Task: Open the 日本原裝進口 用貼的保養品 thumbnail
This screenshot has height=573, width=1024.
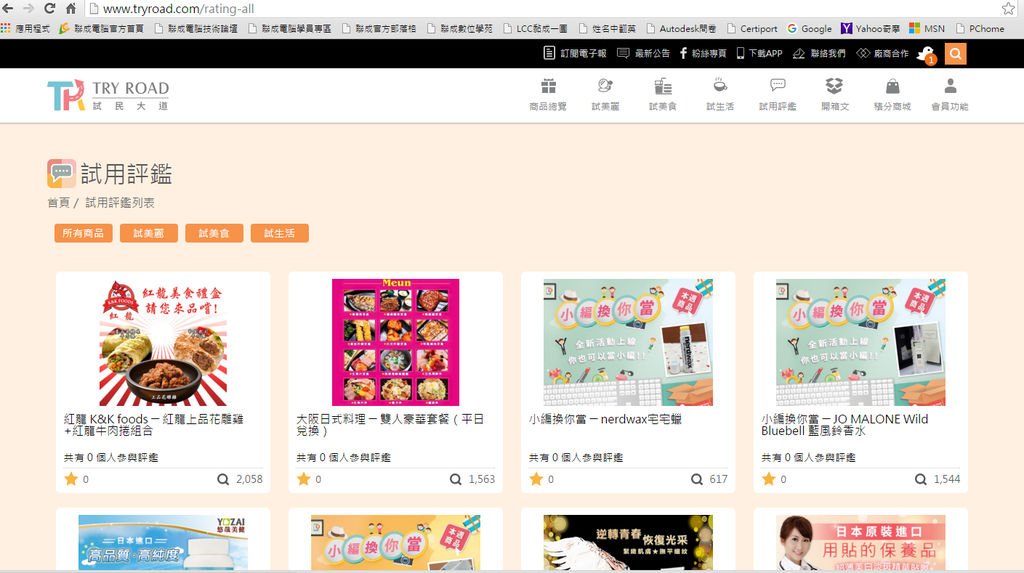Action: tap(861, 542)
